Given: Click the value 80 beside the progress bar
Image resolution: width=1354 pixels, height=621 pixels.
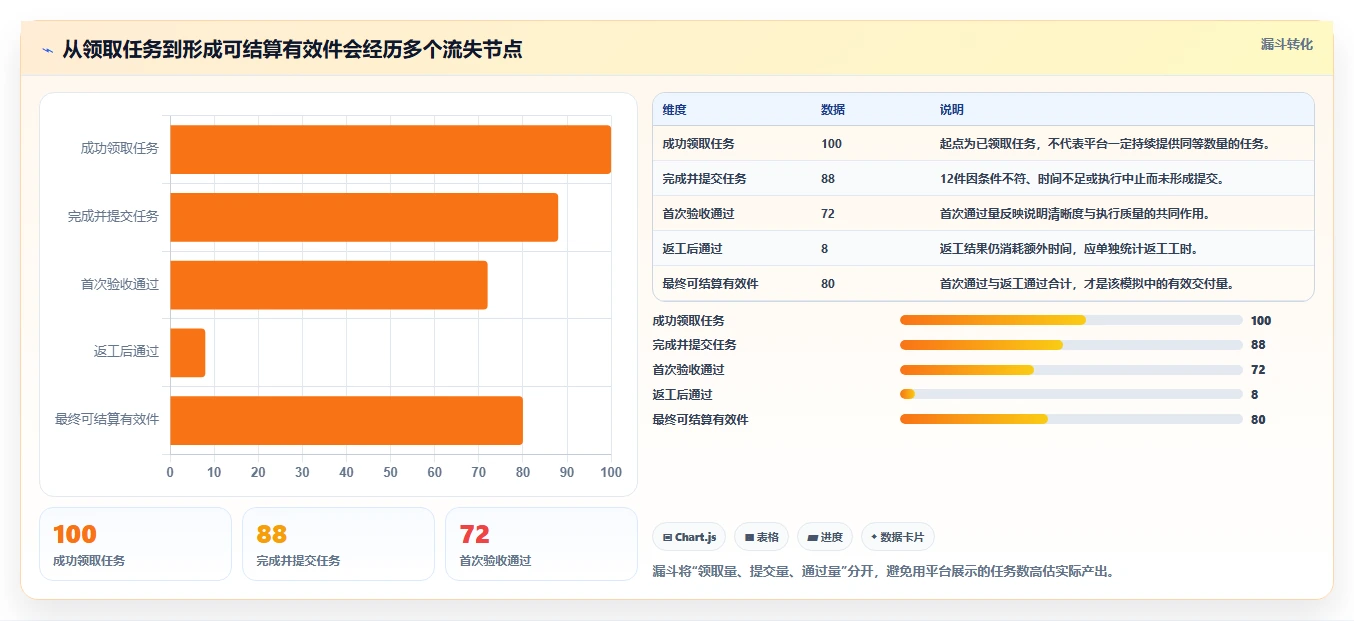Looking at the screenshot, I should 1258,420.
